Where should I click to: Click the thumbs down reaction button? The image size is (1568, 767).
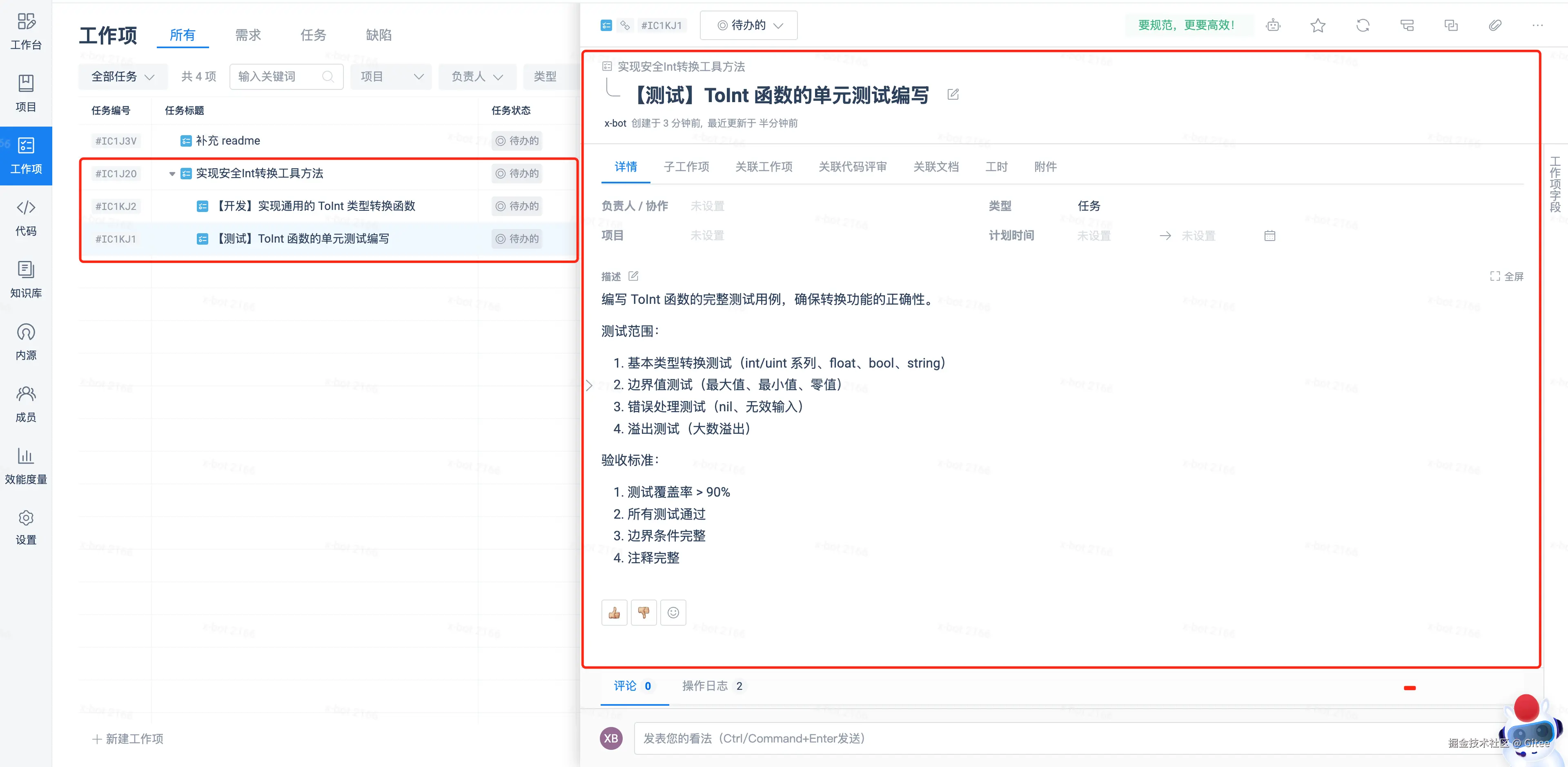644,612
